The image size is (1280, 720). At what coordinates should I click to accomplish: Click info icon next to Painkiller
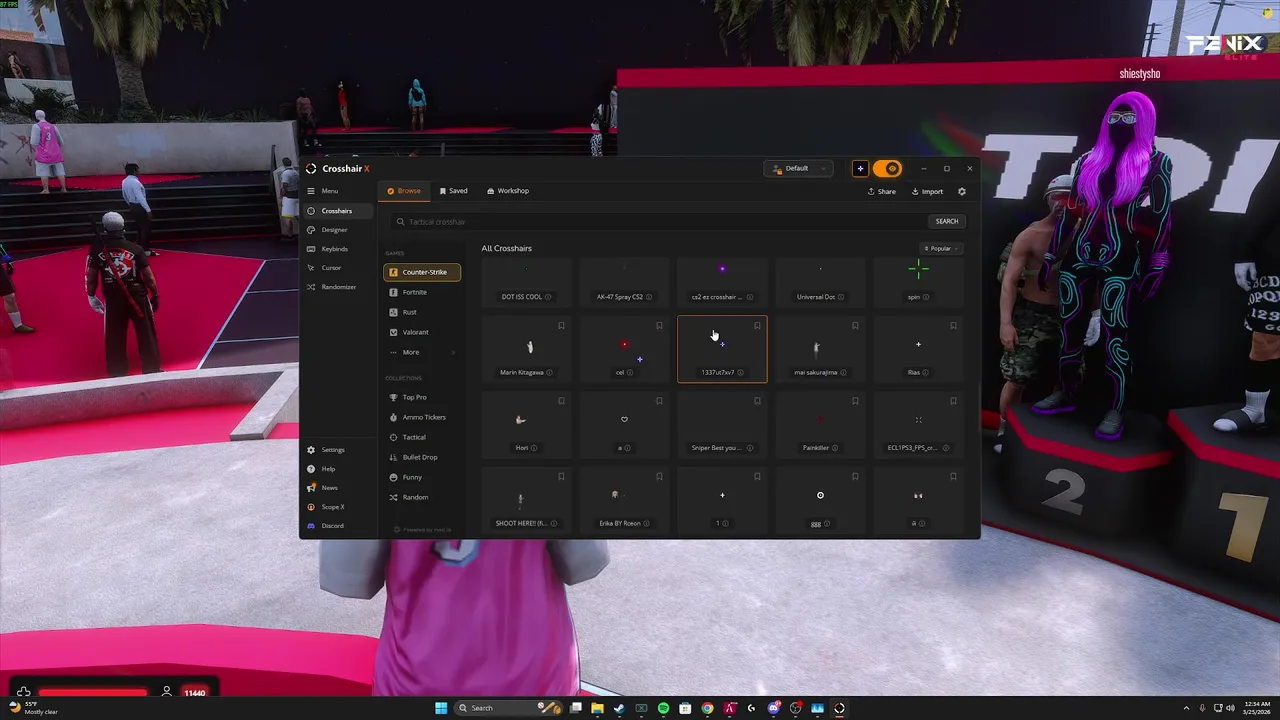coord(835,448)
